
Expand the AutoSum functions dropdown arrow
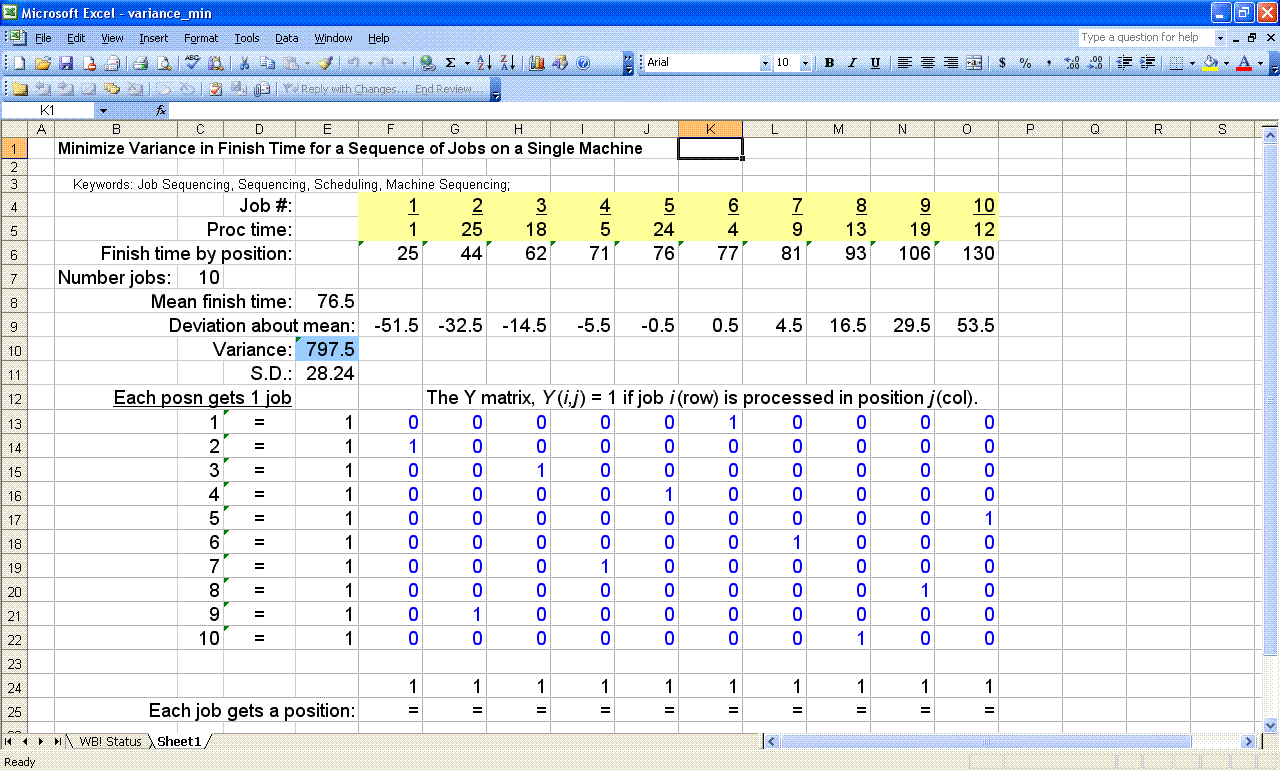[466, 63]
